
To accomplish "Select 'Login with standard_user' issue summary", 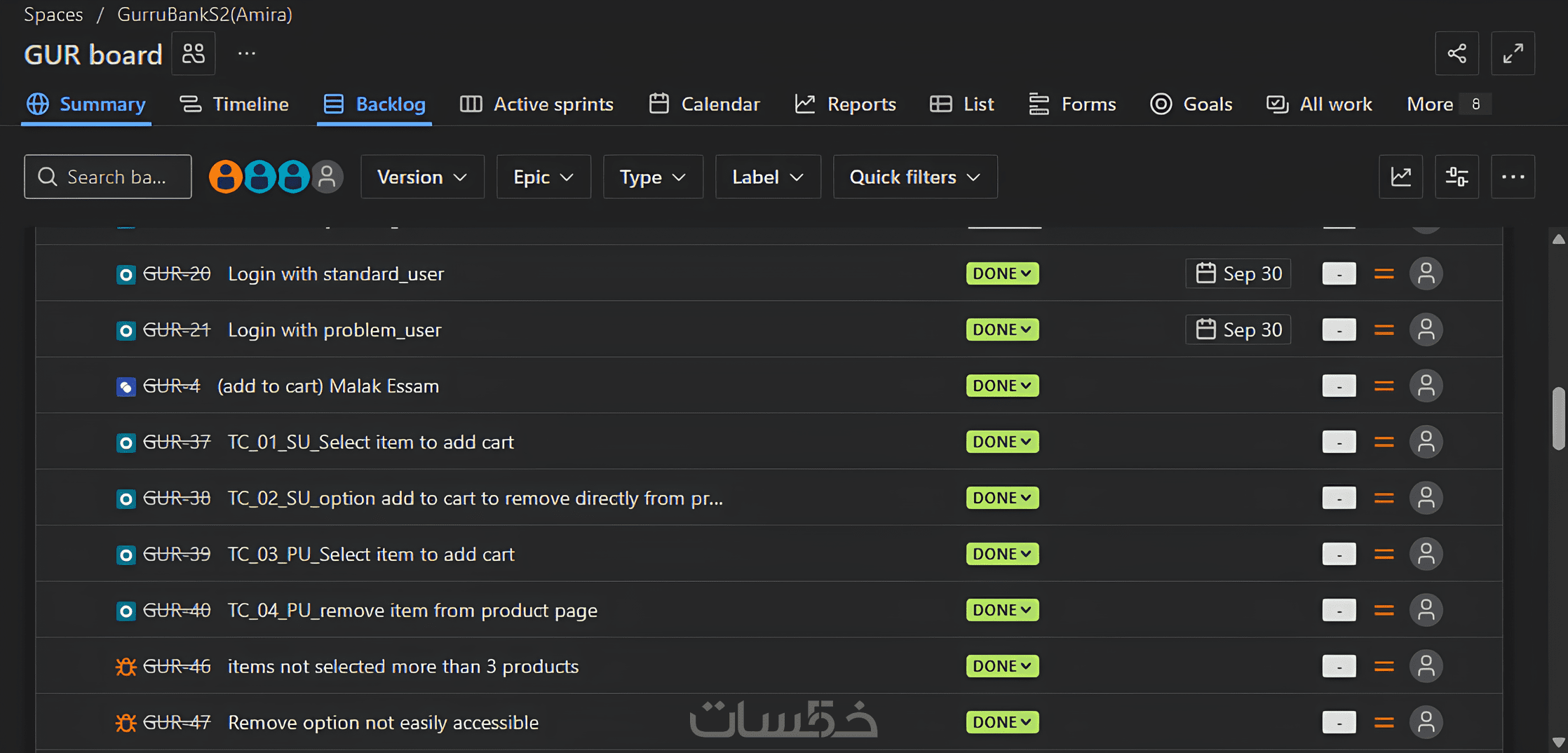I will (x=336, y=274).
